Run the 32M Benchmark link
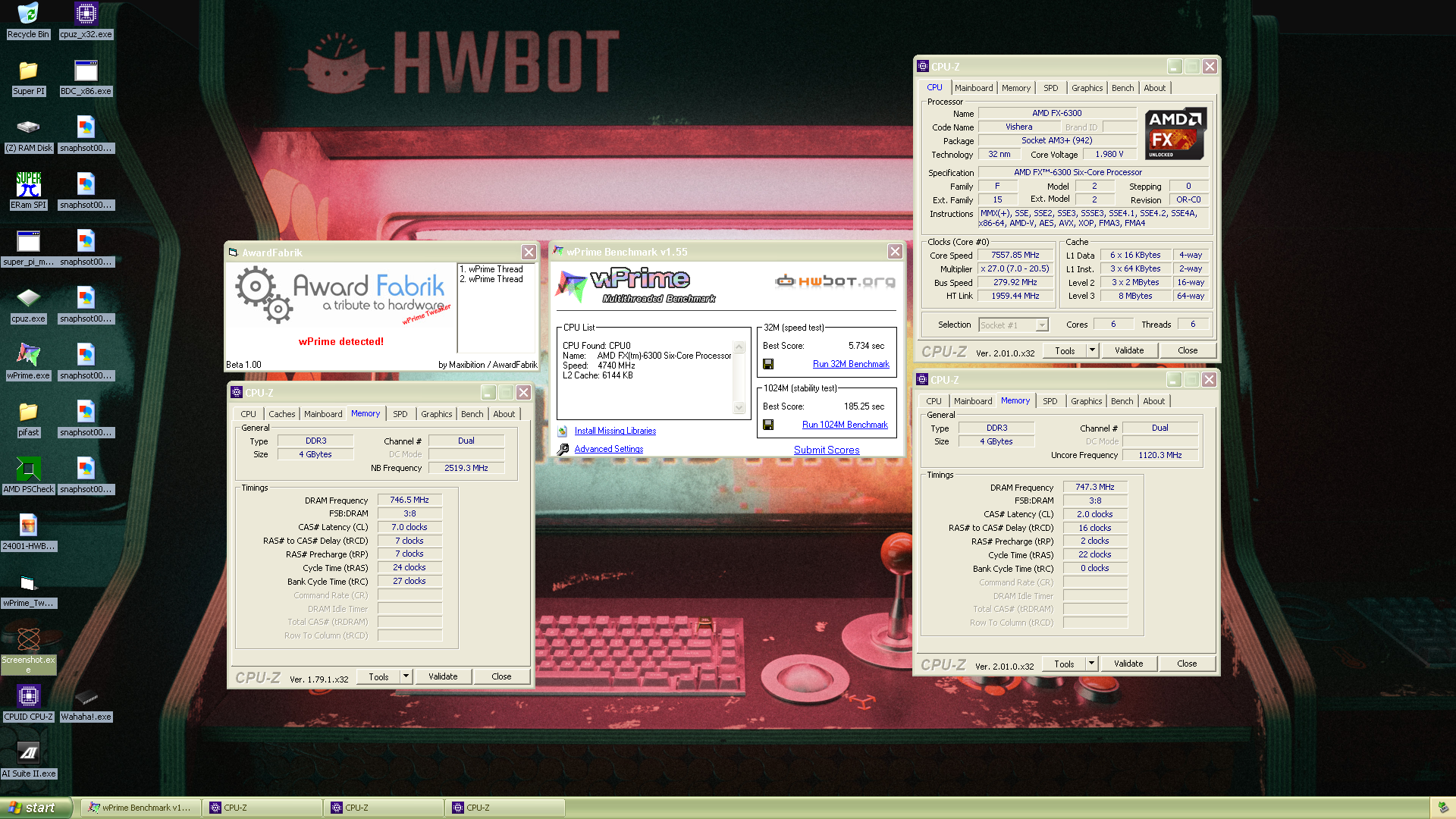Image resolution: width=1456 pixels, height=819 pixels. point(851,364)
